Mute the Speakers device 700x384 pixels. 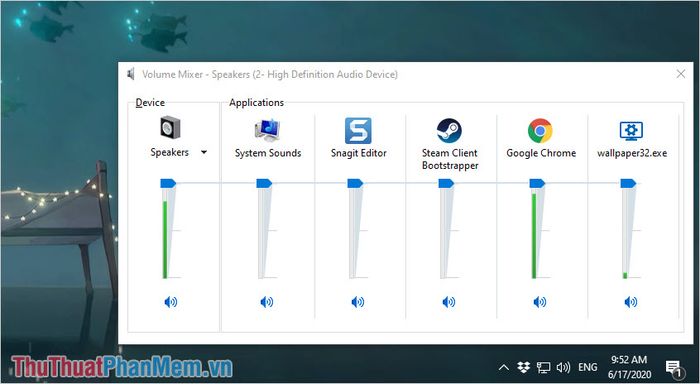click(171, 302)
